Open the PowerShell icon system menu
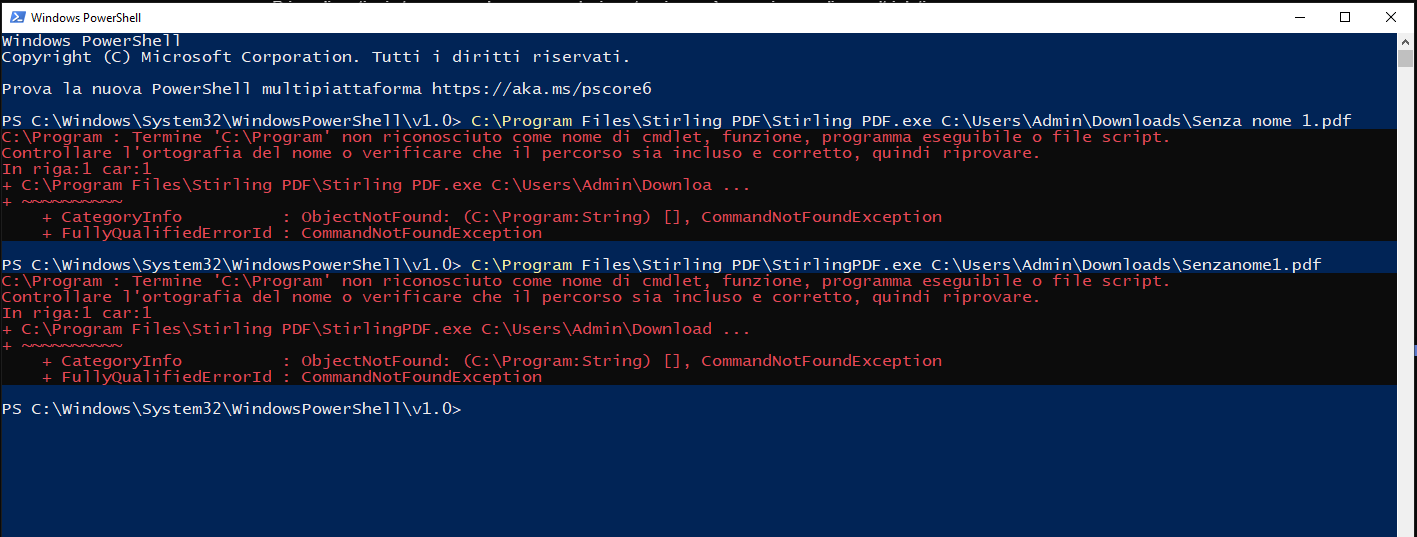Screen dimensions: 1417x537 pyautogui.click(x=17, y=17)
